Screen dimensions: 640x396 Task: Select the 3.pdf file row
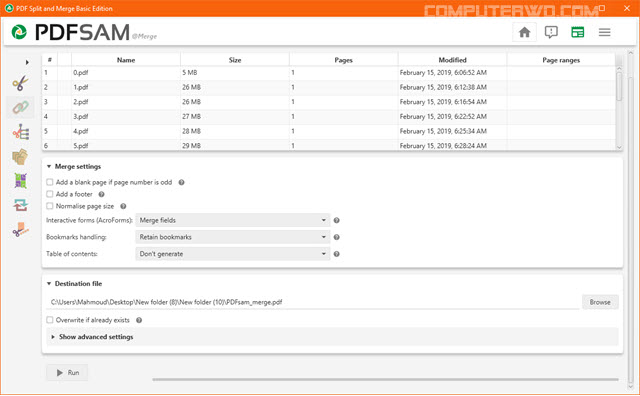click(329, 117)
